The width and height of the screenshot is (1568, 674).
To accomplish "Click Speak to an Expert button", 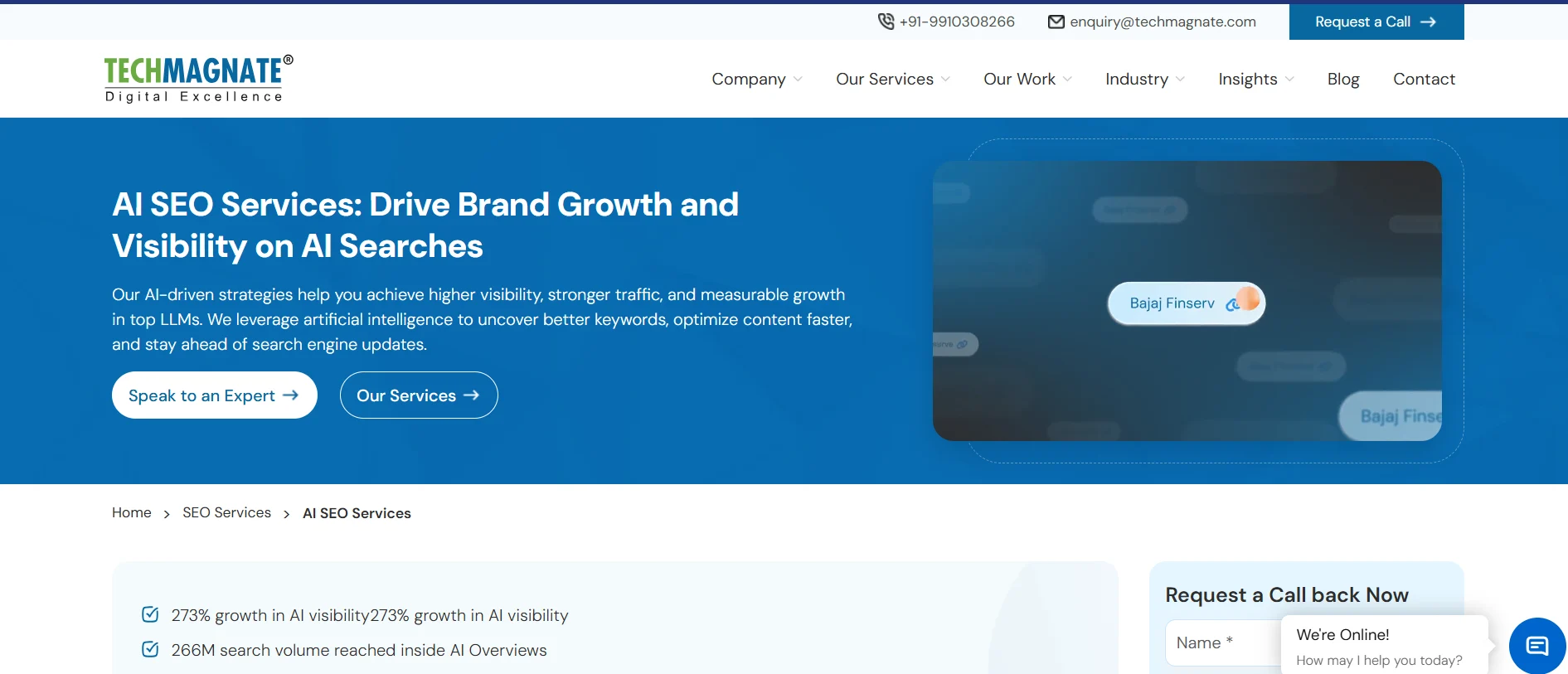I will (x=215, y=395).
